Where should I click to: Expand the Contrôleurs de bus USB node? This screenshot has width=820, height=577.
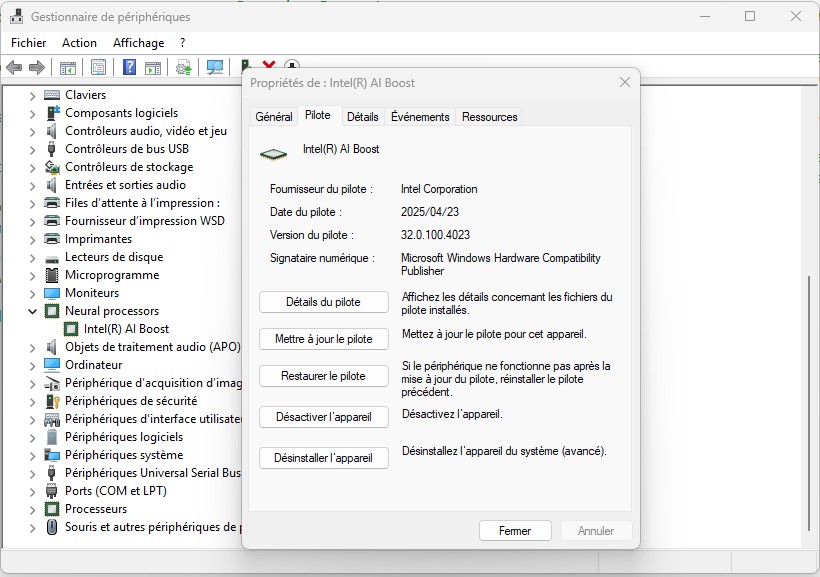tap(32, 149)
